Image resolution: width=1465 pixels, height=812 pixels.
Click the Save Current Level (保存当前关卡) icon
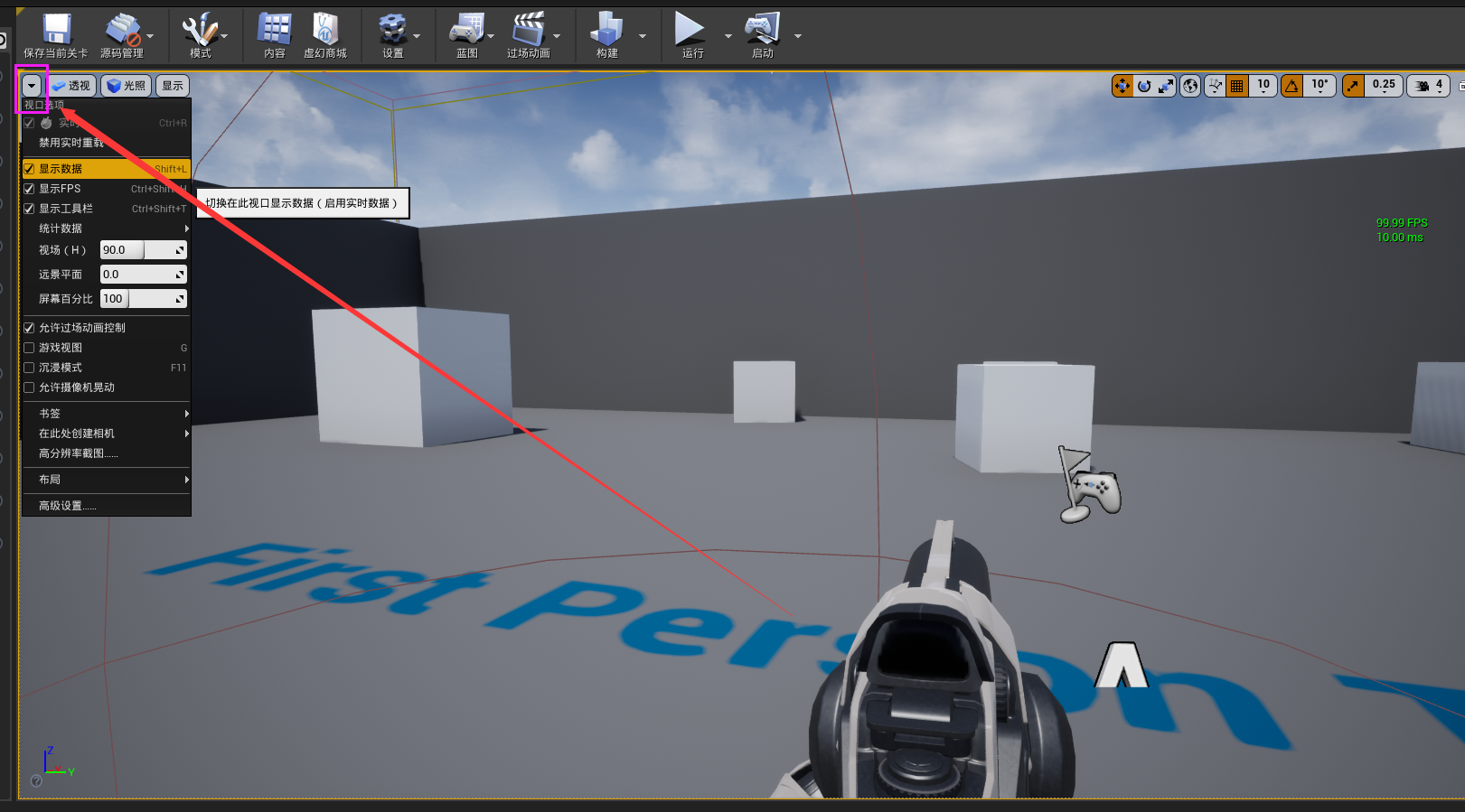click(x=56, y=30)
